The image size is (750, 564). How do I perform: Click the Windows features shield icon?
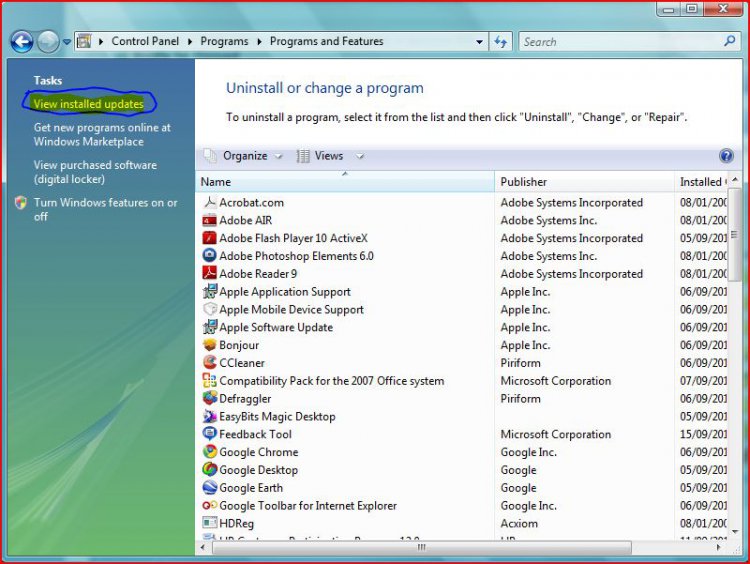click(x=21, y=203)
